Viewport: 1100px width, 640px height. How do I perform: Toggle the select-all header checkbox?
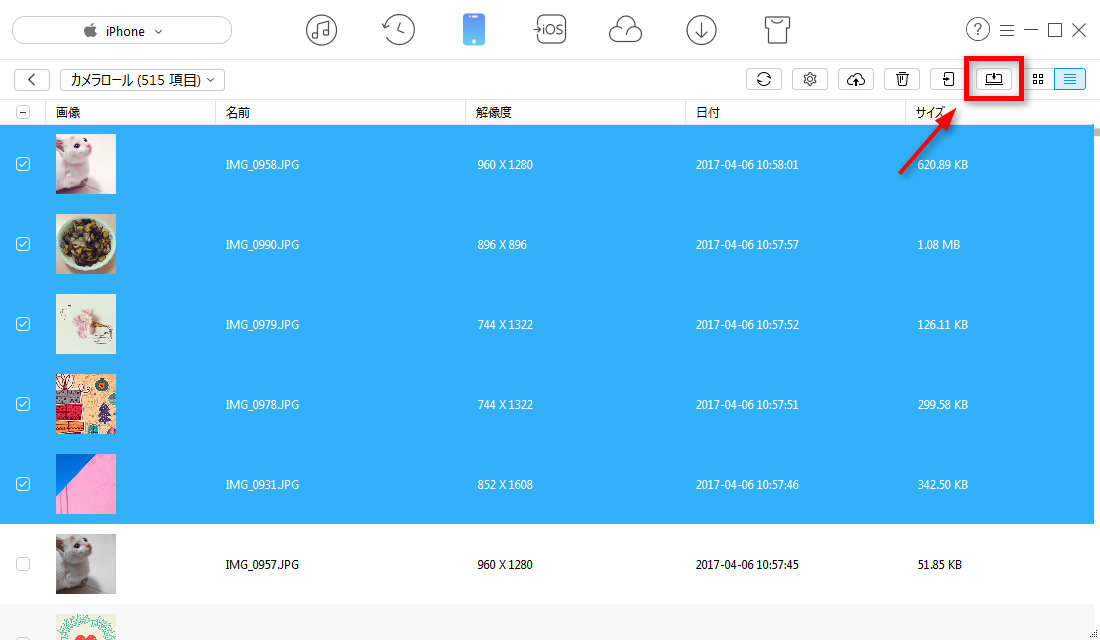pos(23,112)
